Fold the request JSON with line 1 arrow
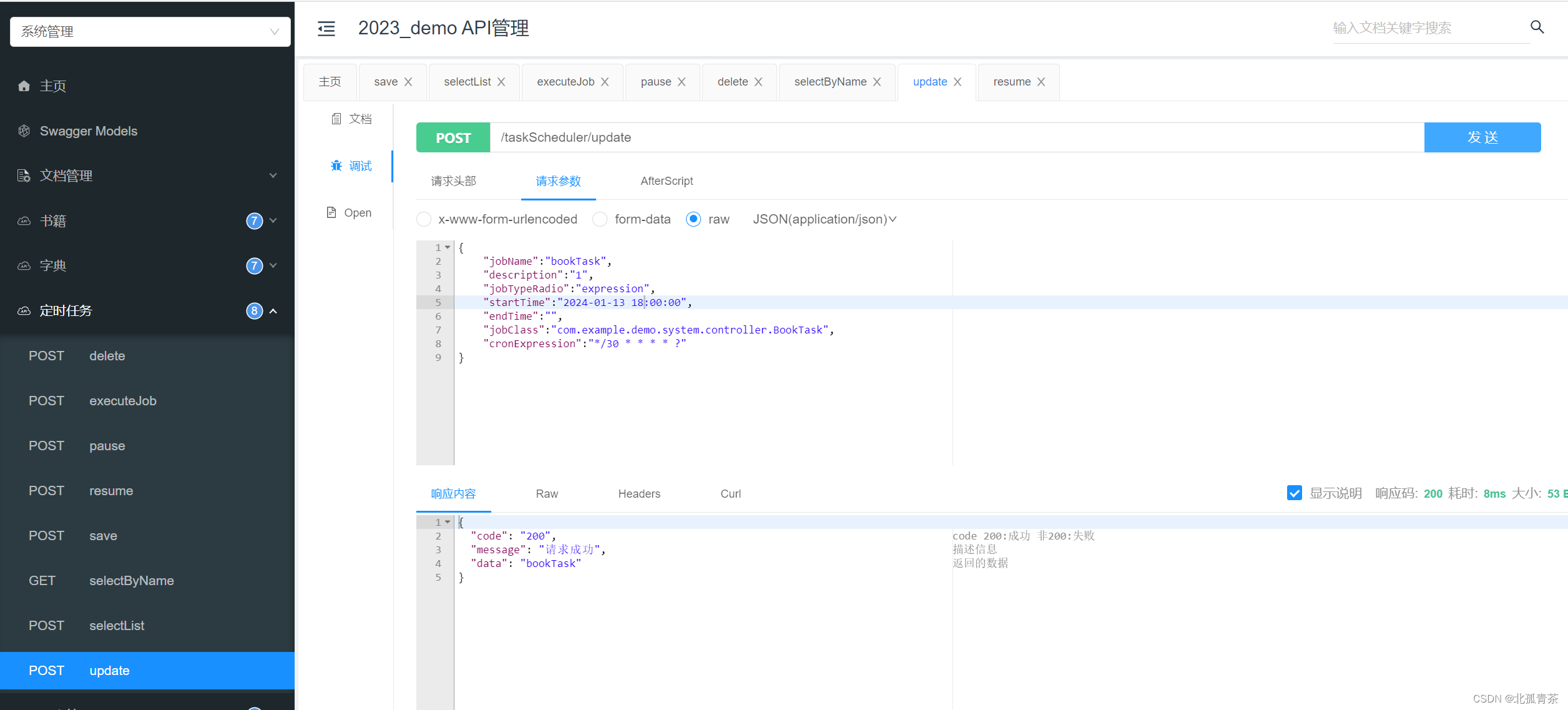1568x710 pixels. pos(448,247)
